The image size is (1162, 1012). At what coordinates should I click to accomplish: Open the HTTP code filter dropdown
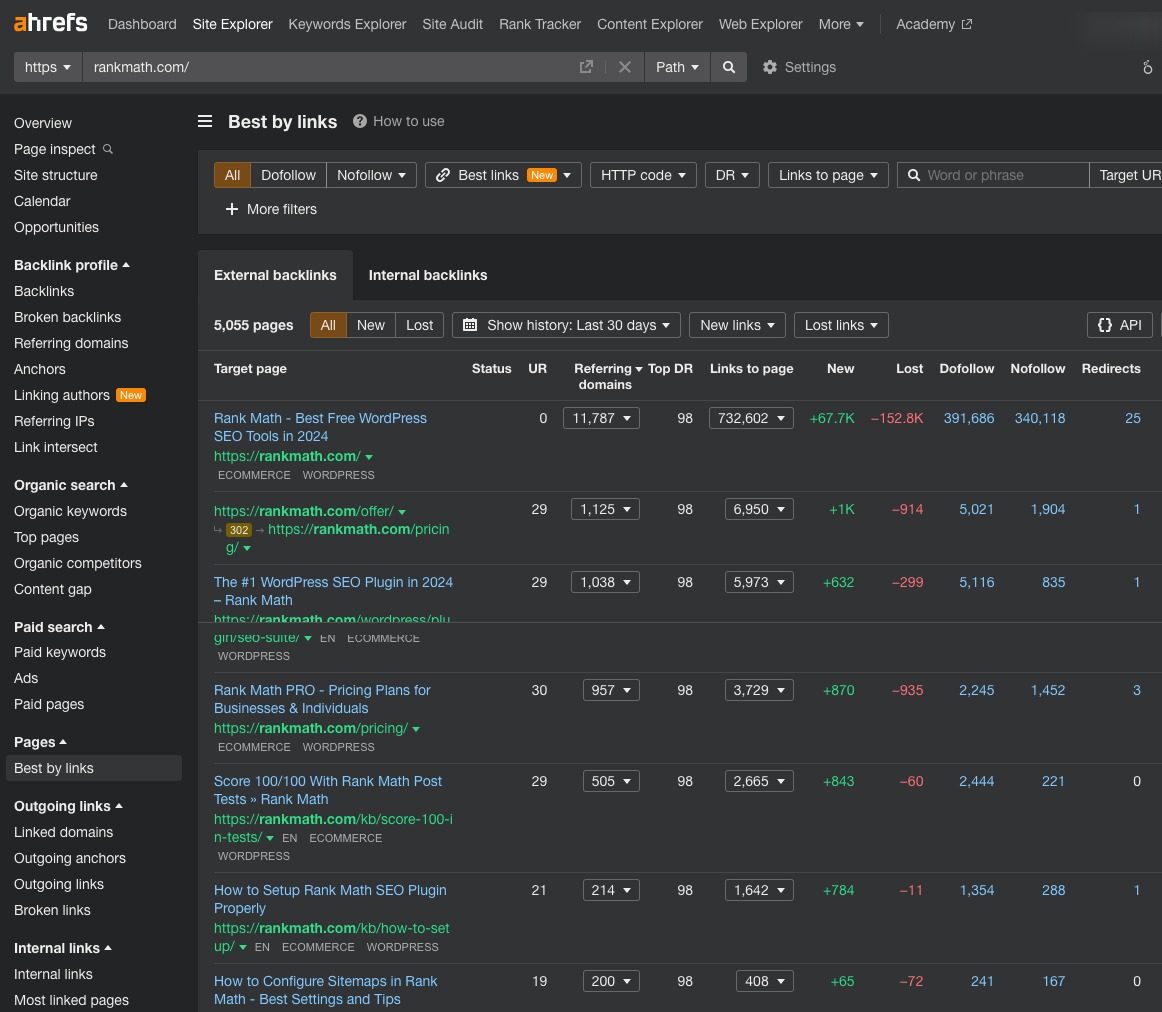click(x=643, y=176)
